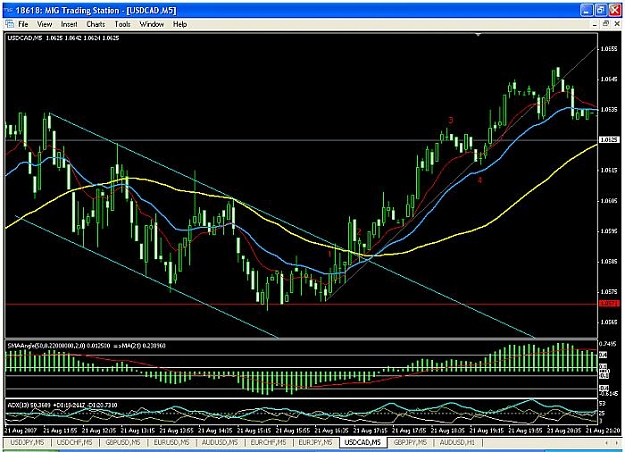Click the right scroll arrow for chart tabs
625x452 pixels.
click(x=617, y=443)
